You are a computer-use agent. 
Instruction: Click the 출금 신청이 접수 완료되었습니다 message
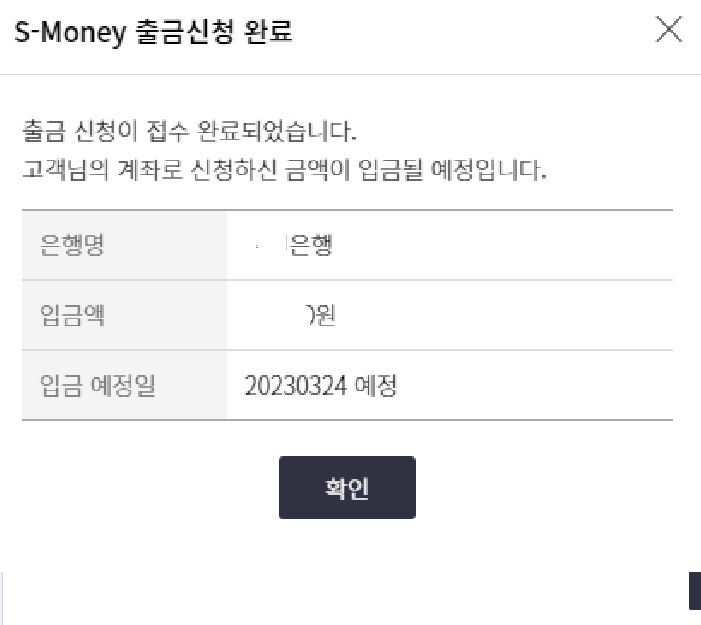pos(190,132)
